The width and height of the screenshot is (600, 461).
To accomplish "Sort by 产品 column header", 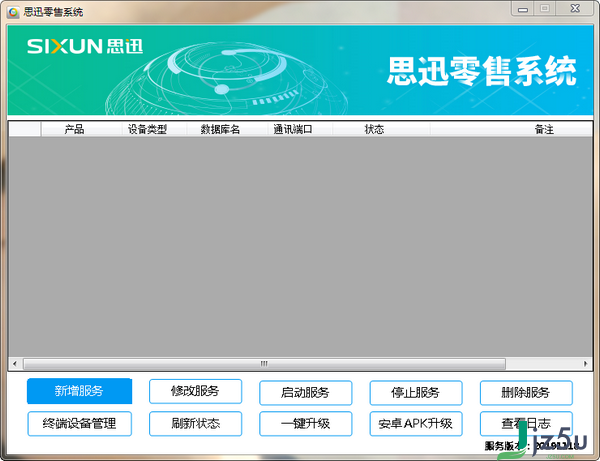I will tap(82, 129).
